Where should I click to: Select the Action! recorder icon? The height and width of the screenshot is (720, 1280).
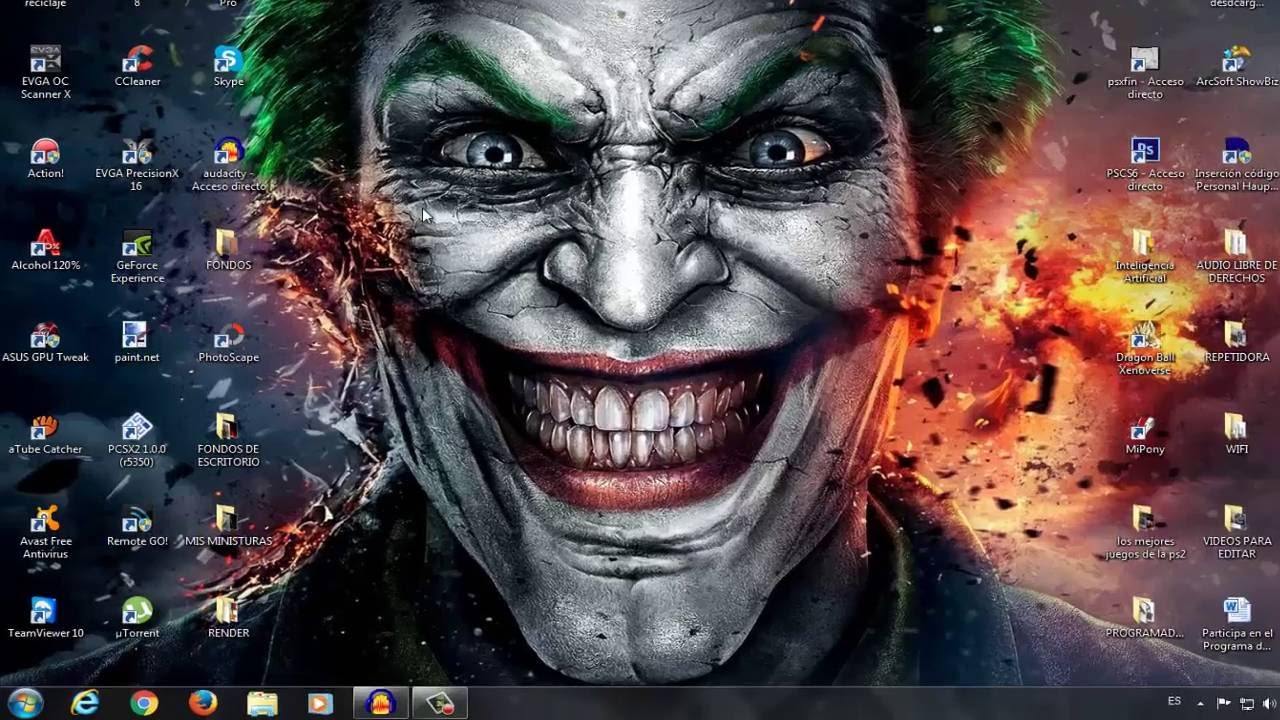point(45,158)
